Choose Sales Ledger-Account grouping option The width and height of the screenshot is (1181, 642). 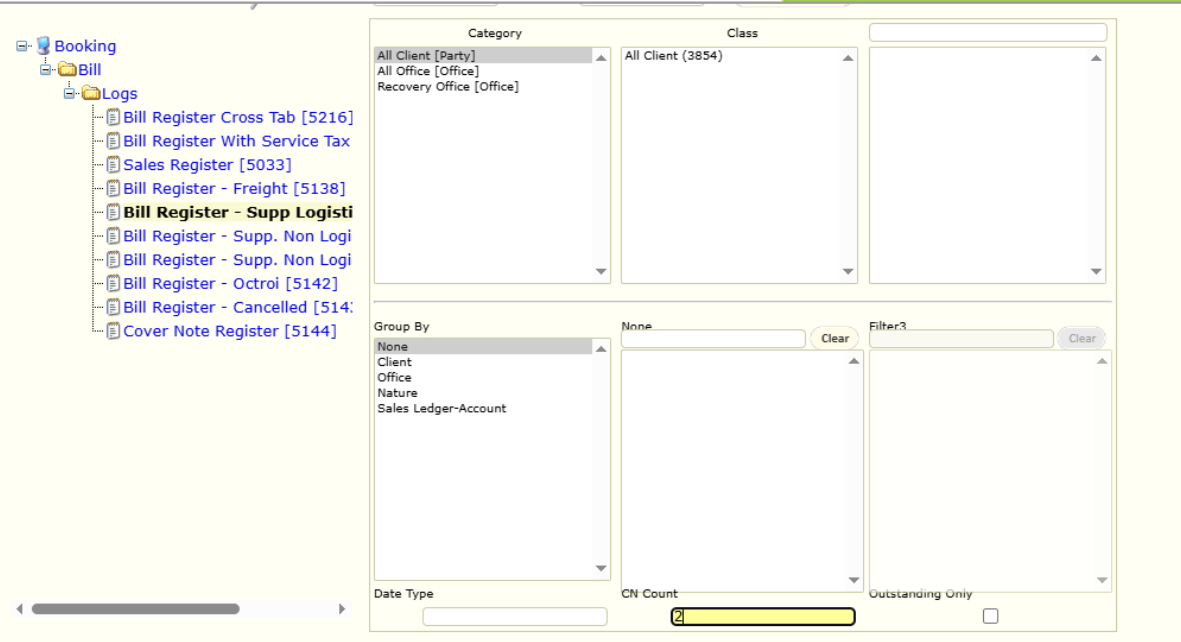coord(441,408)
